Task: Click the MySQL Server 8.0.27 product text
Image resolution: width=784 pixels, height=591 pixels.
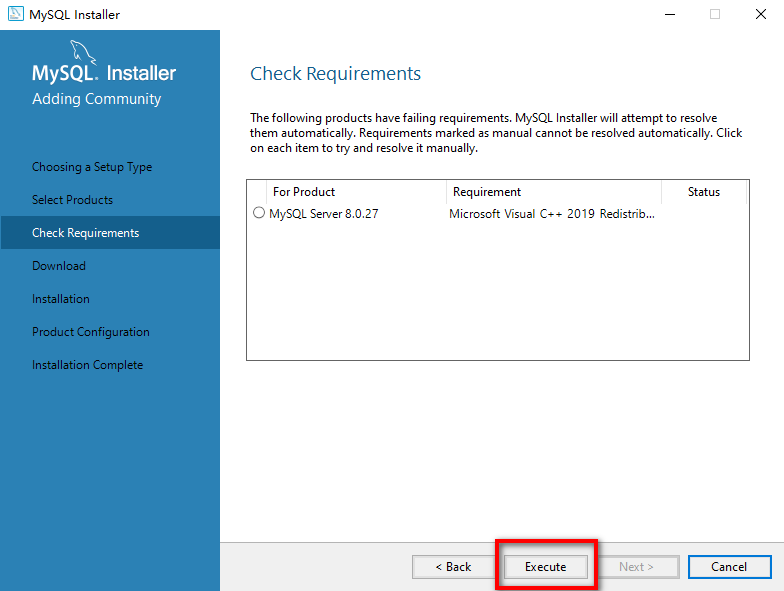Action: click(x=324, y=214)
